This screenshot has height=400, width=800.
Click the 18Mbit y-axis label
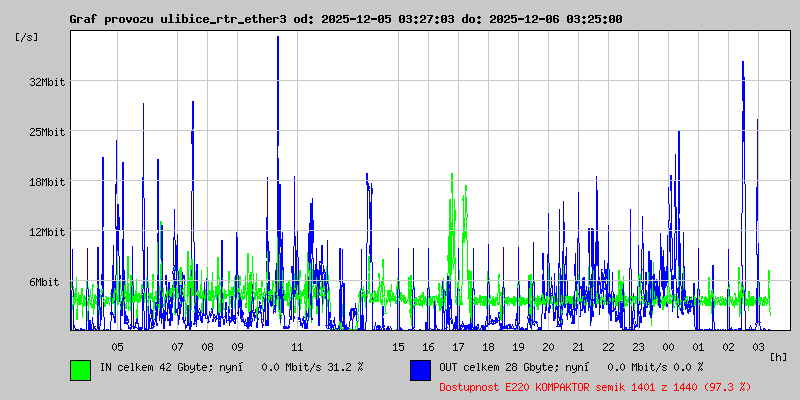click(x=46, y=182)
